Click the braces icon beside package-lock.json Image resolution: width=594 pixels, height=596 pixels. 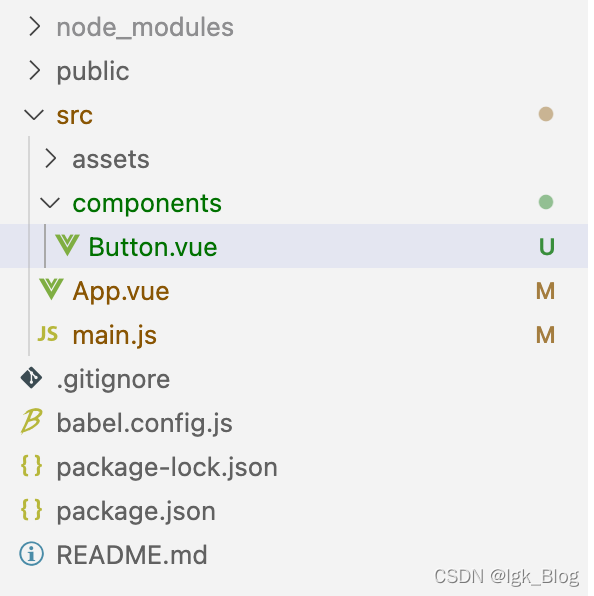pyautogui.click(x=32, y=466)
